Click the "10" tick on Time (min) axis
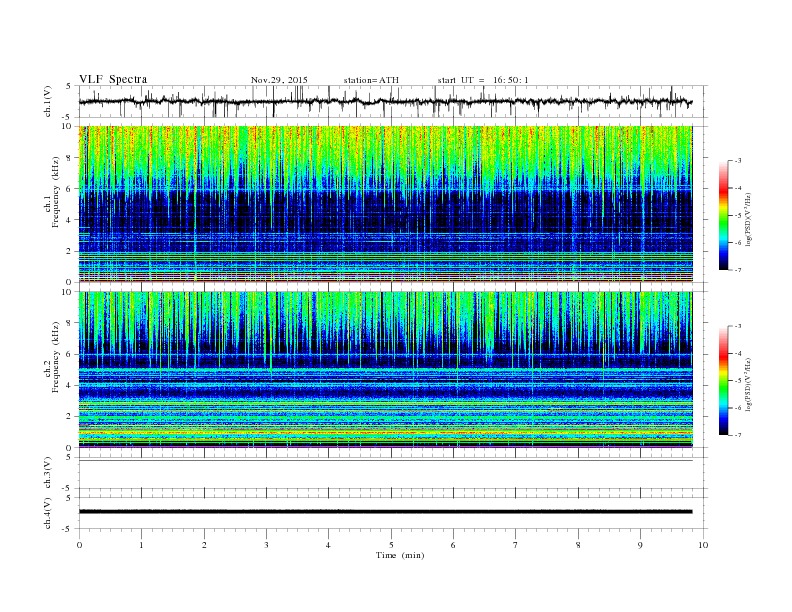The image size is (792, 612). [x=703, y=545]
